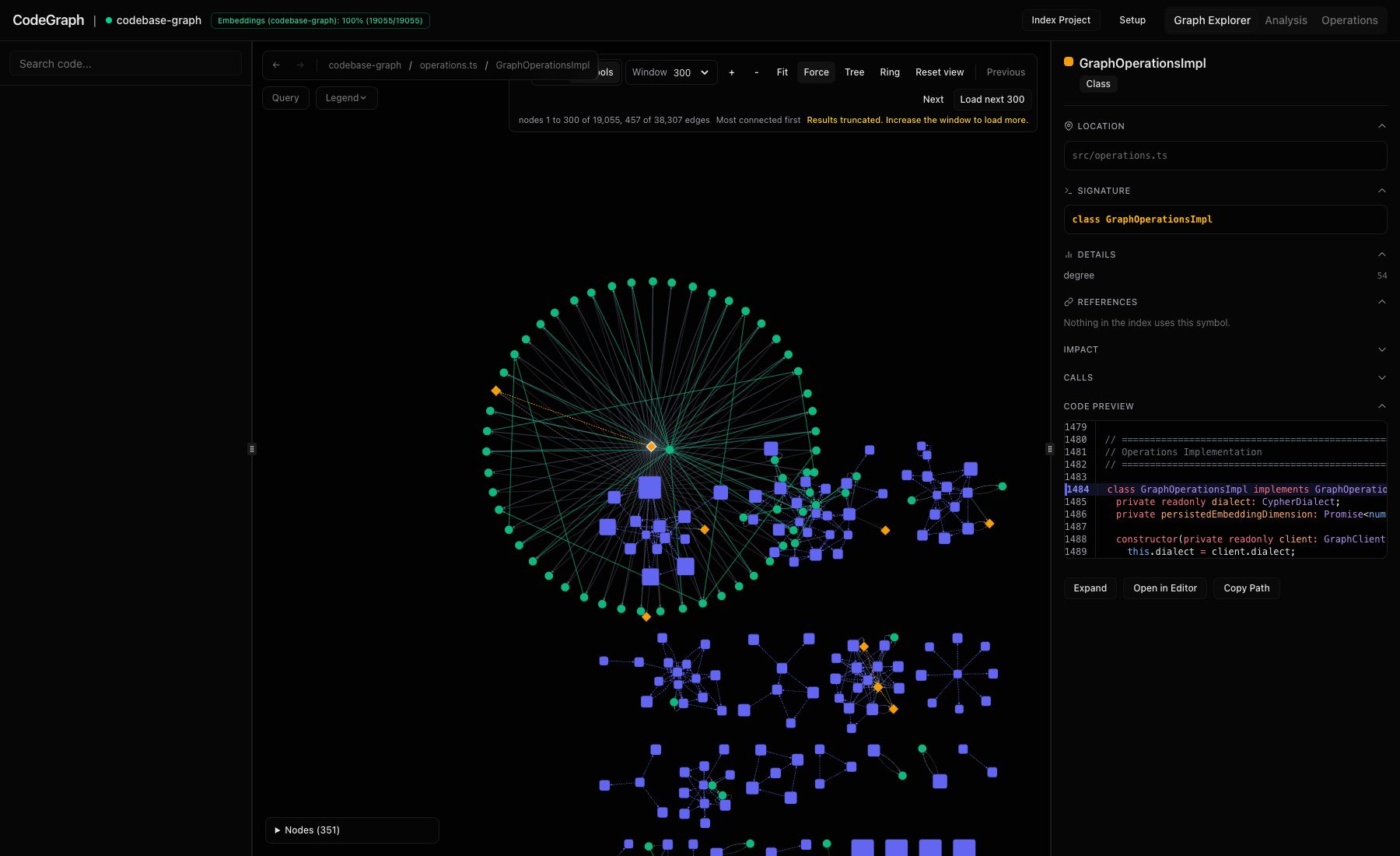Click the codebase-graph project name in header
This screenshot has height=856, width=1400.
tap(159, 20)
